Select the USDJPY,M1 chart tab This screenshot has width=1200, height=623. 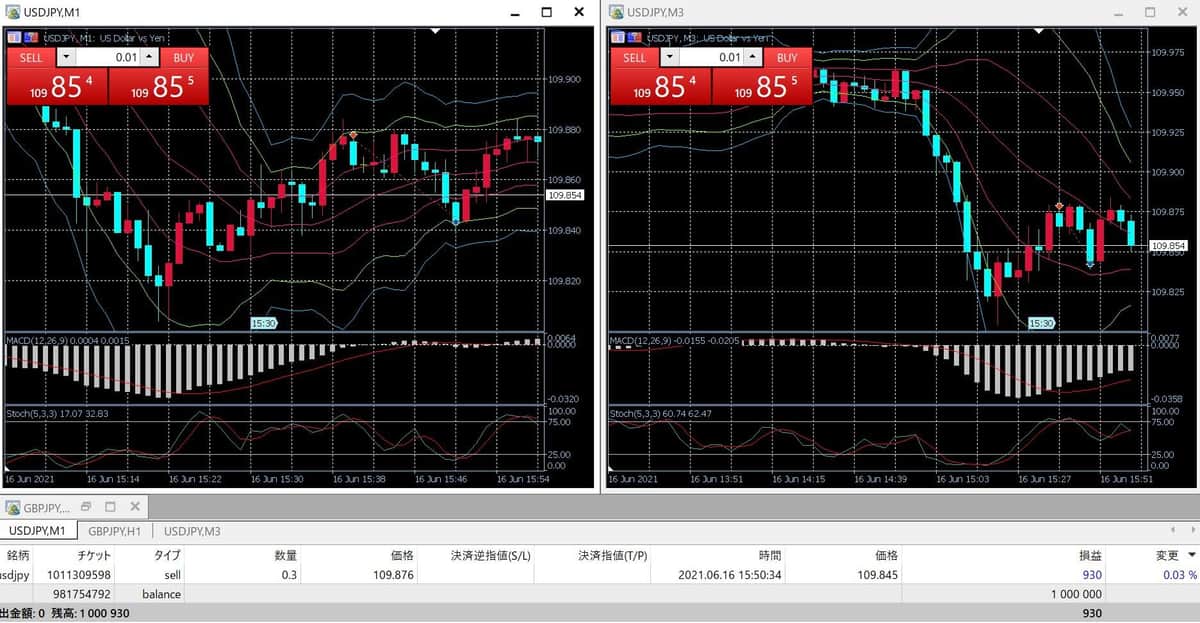point(37,531)
